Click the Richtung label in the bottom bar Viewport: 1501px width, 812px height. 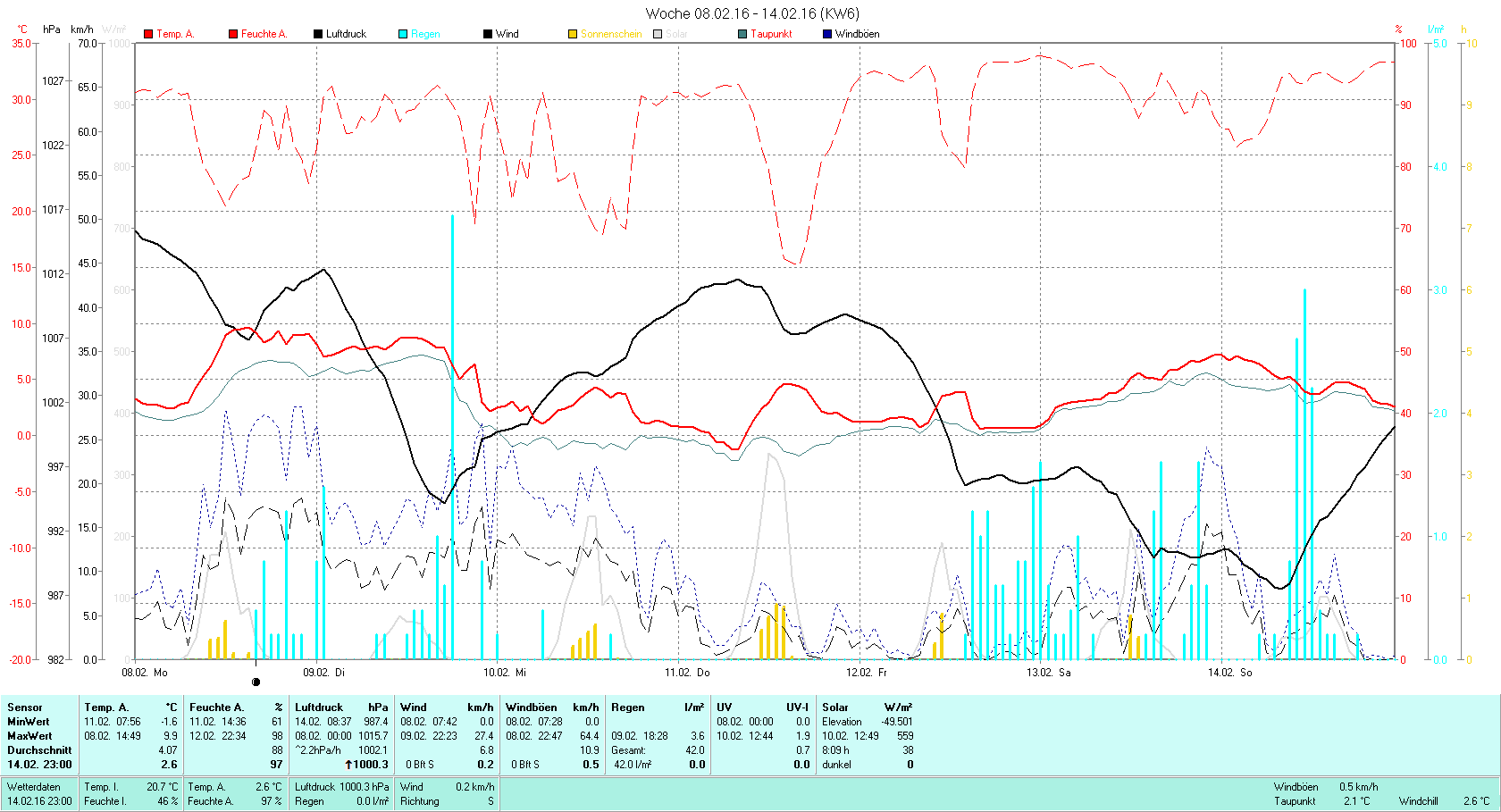[420, 801]
